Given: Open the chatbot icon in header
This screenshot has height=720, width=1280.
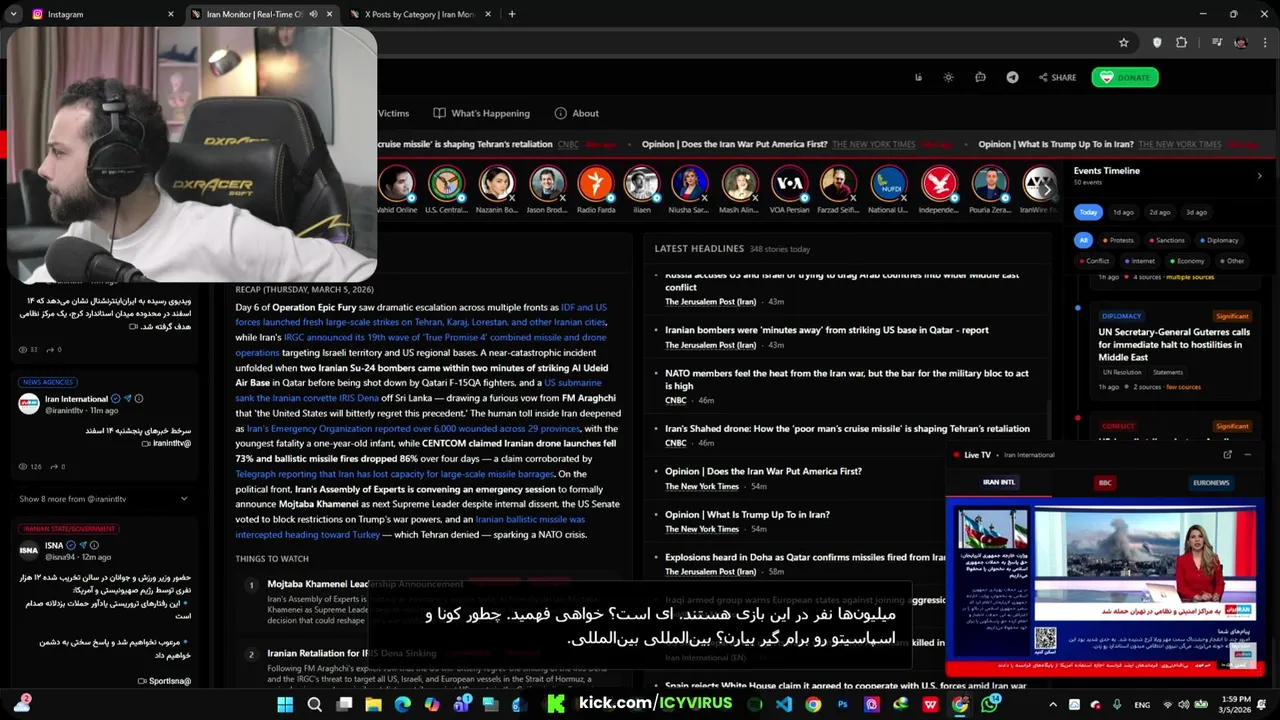Looking at the screenshot, I should [980, 77].
